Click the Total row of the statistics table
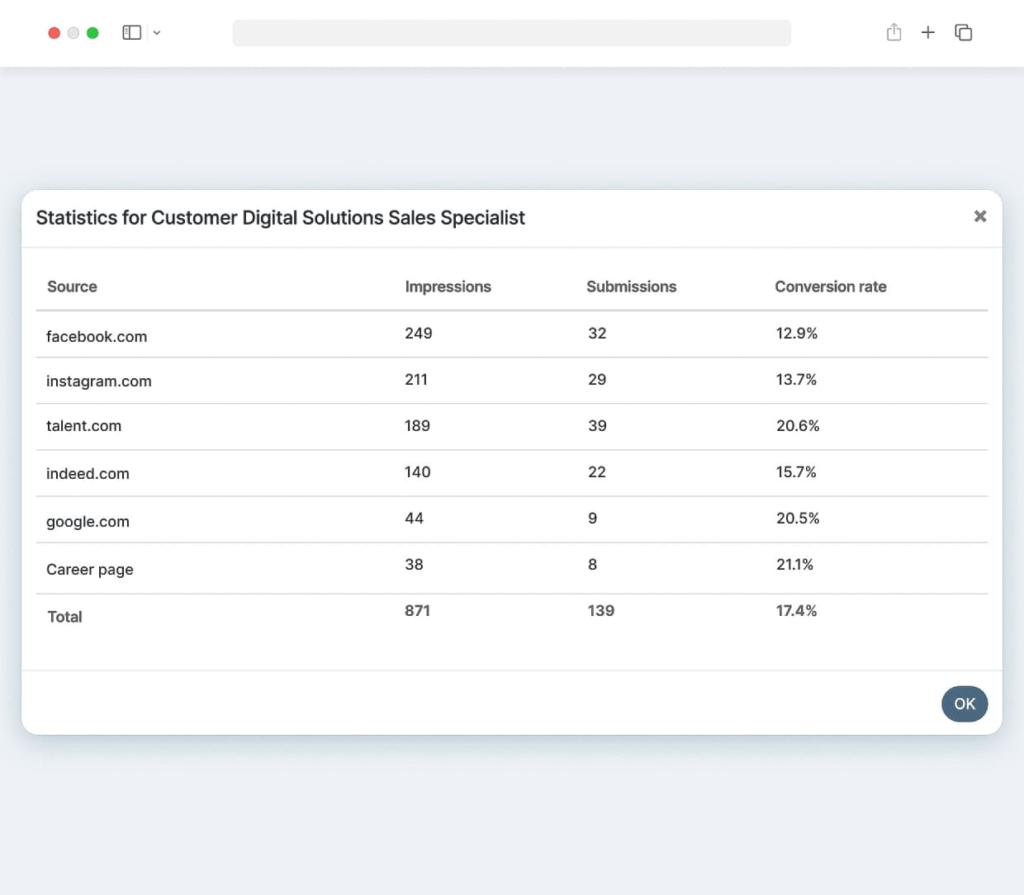This screenshot has height=895, width=1024. (64, 617)
